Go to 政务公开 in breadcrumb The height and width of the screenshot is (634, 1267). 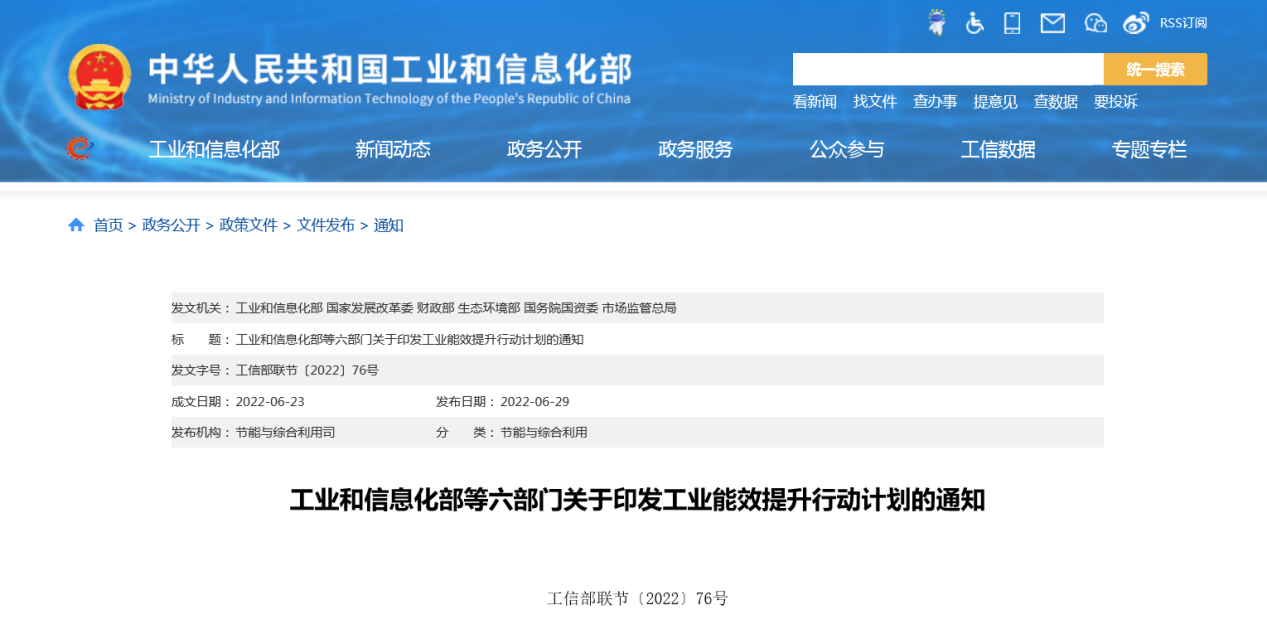pyautogui.click(x=171, y=225)
